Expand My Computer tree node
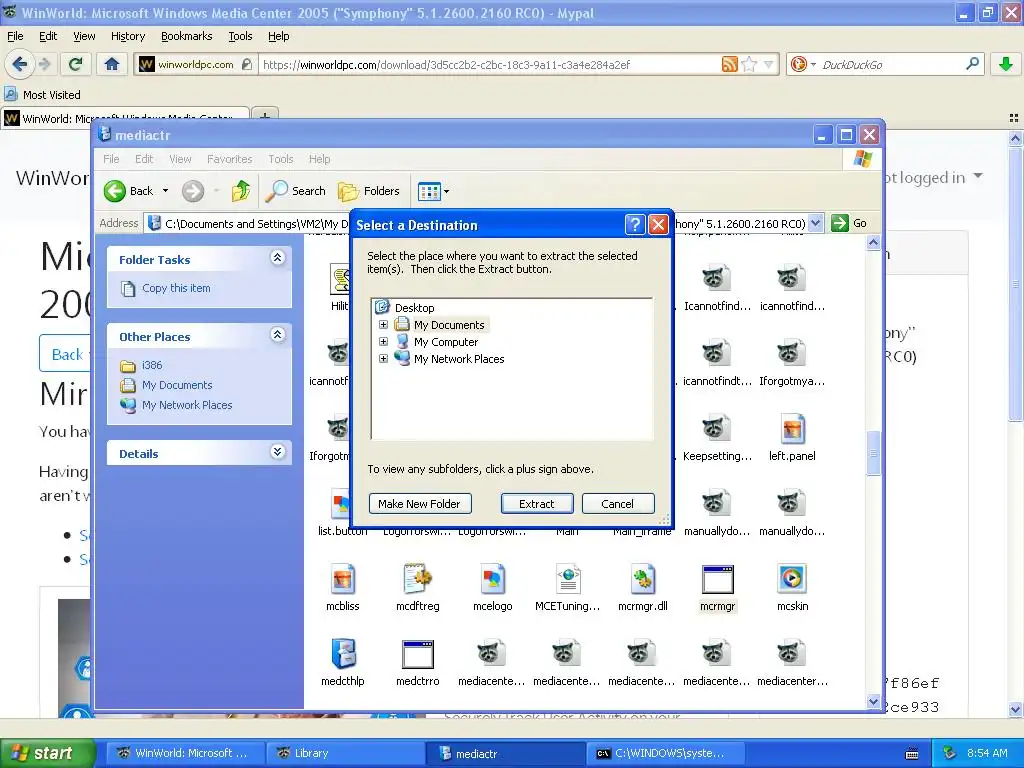1024x768 pixels. point(383,342)
